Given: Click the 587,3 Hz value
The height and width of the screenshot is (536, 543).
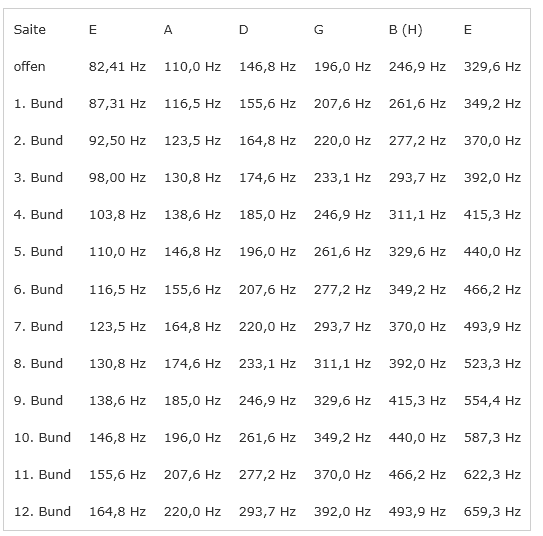Looking at the screenshot, I should (492, 438).
